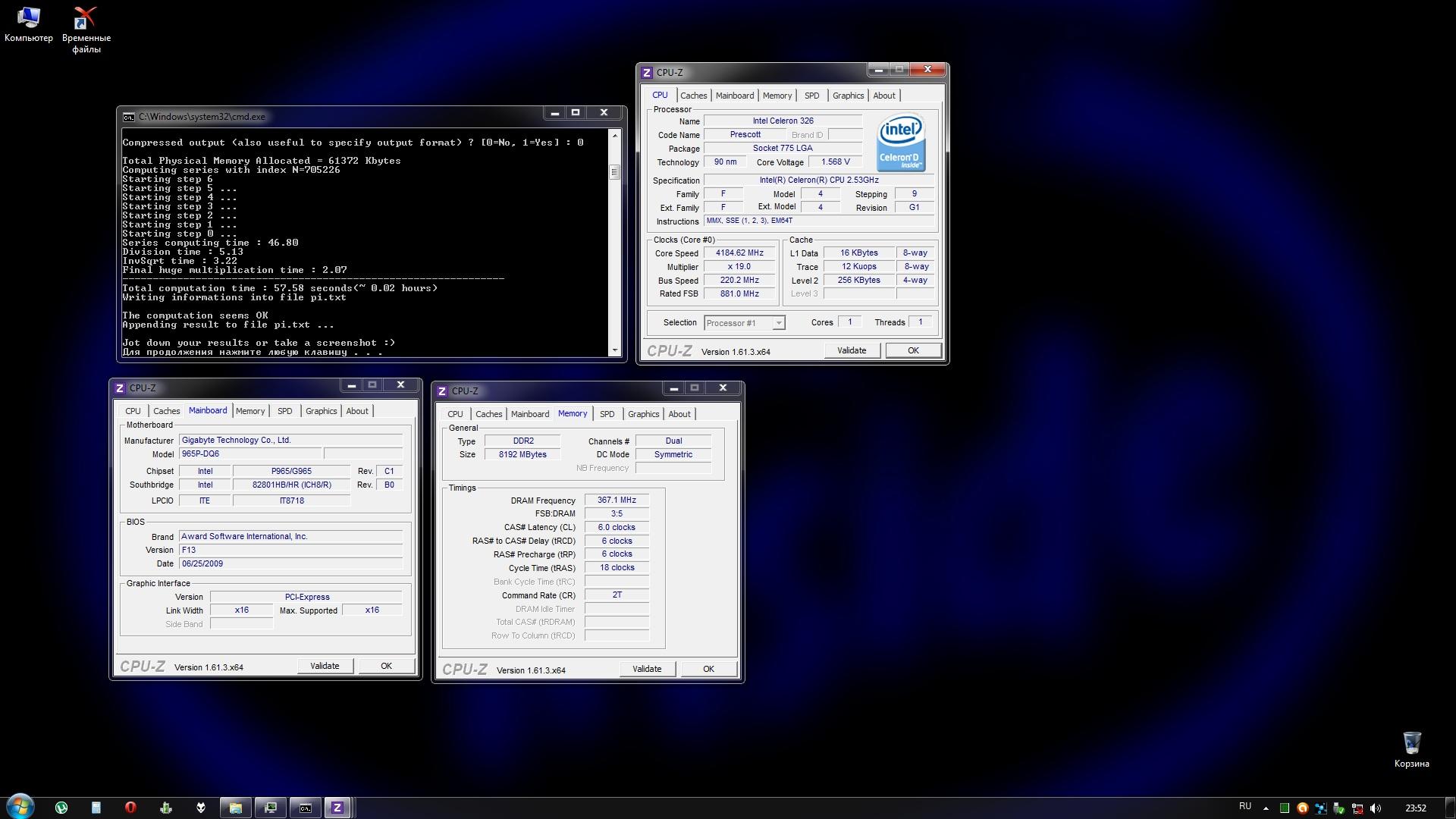Click the cmd window vertical scrollbar thumb
Viewport: 1456px width, 819px height.
tap(615, 172)
